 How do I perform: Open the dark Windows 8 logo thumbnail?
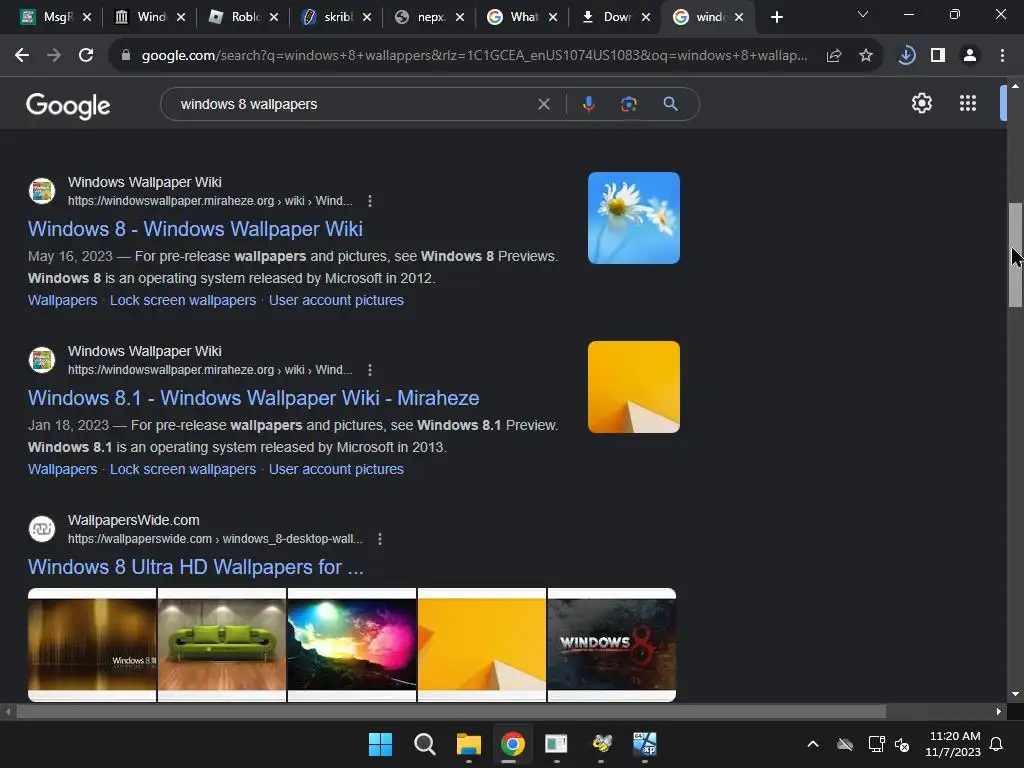pos(612,645)
